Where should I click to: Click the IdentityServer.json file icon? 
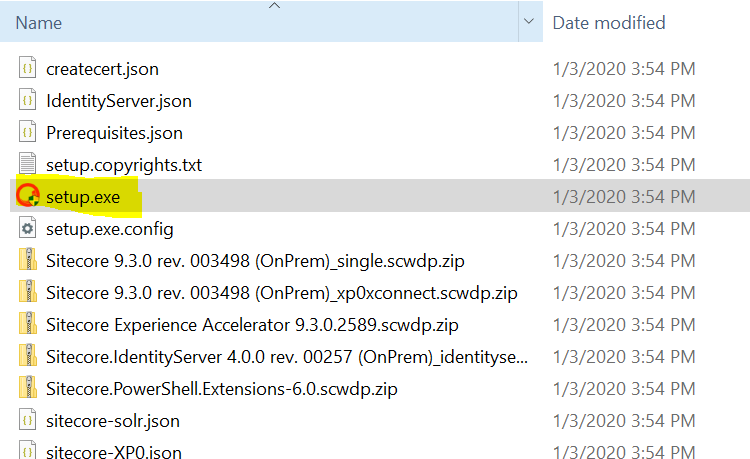point(27,100)
